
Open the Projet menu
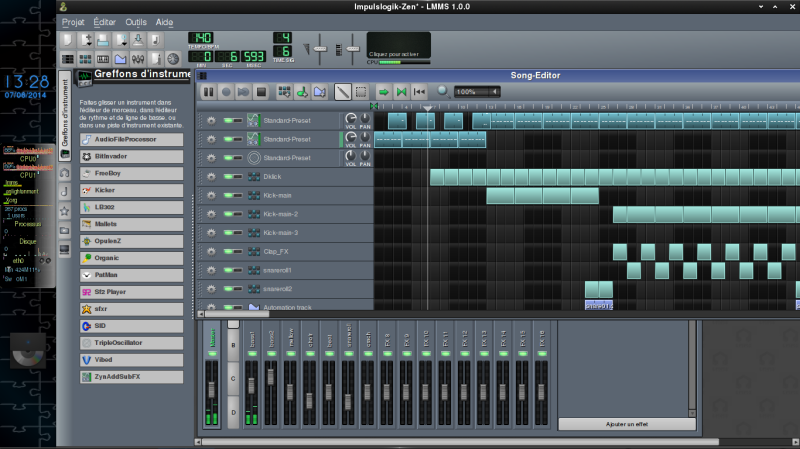(x=73, y=21)
